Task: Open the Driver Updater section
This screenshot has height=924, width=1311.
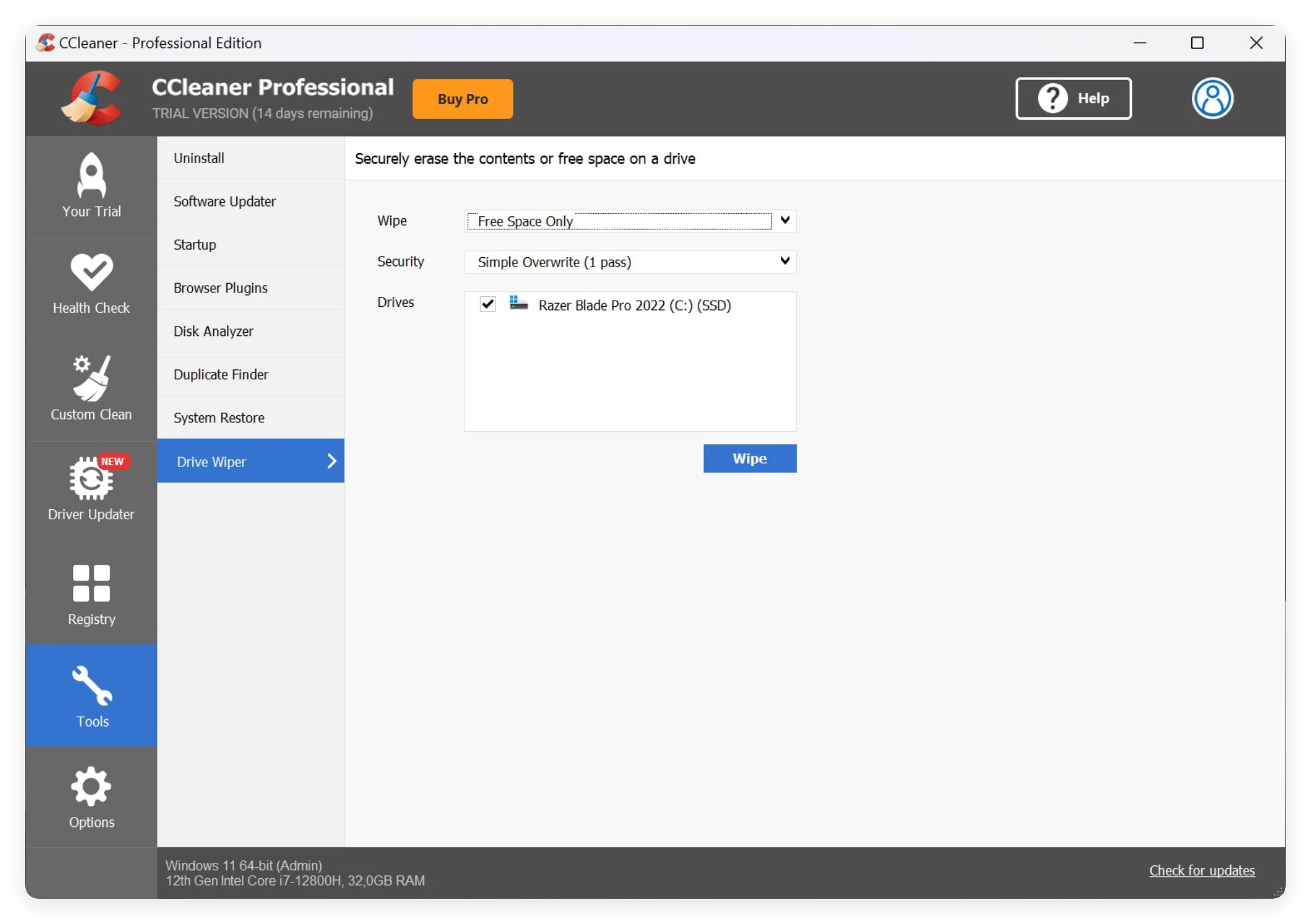Action: click(x=91, y=491)
